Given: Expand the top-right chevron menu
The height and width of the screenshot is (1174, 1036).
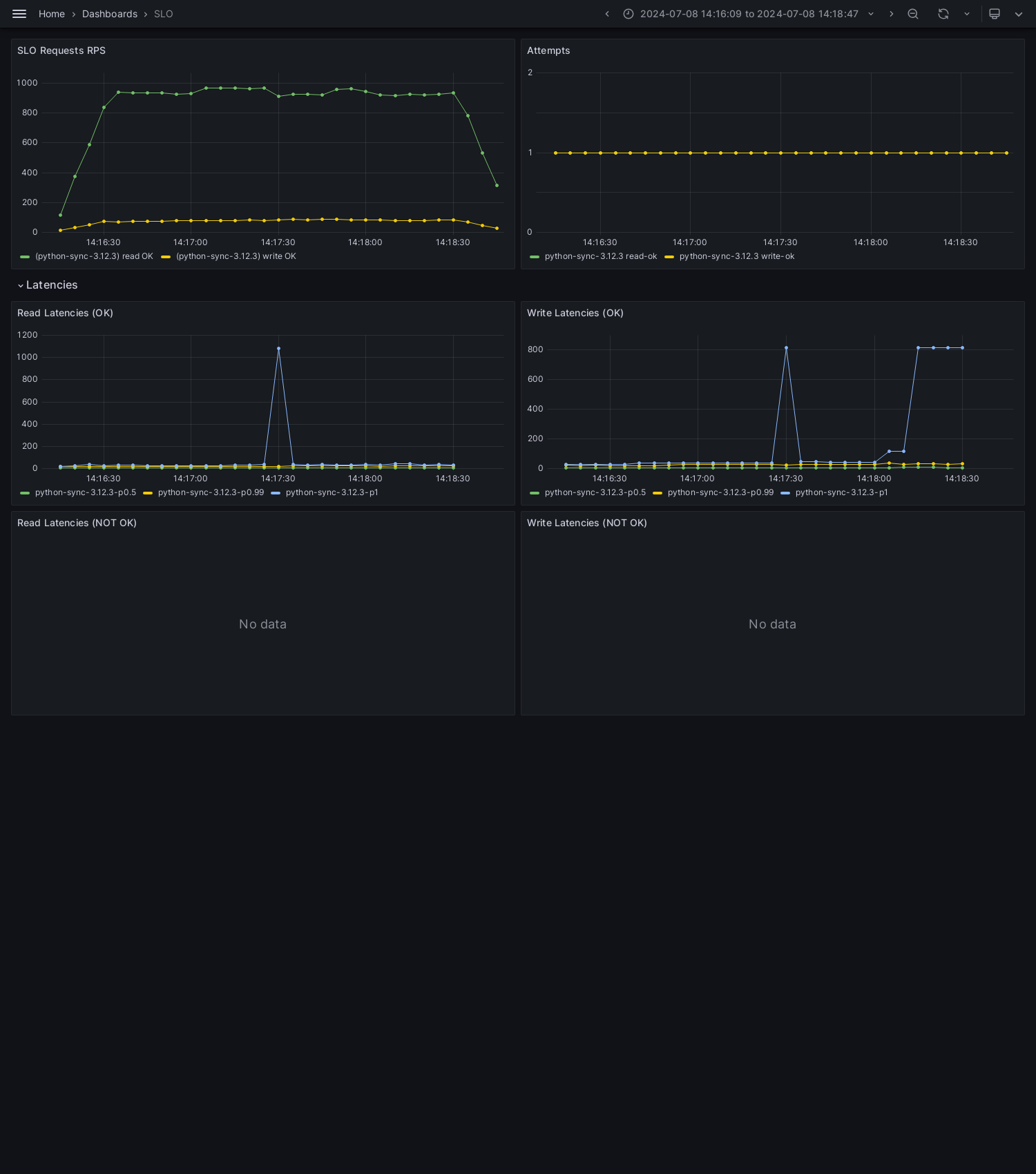Looking at the screenshot, I should (1019, 14).
